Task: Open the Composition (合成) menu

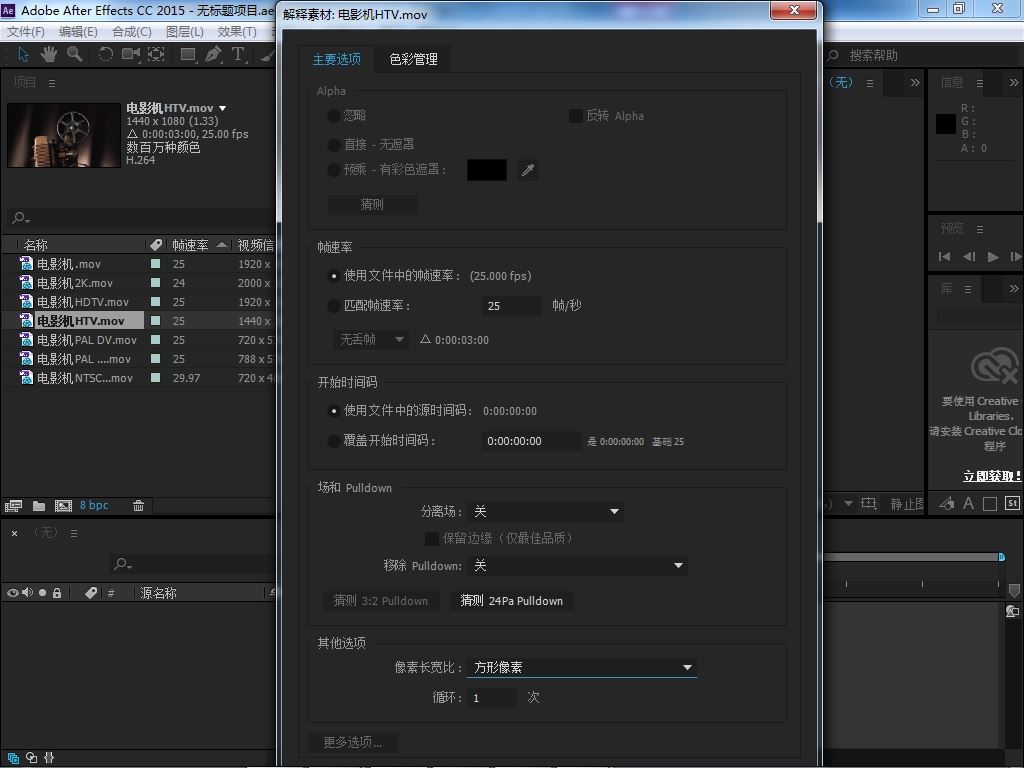Action: tap(131, 32)
